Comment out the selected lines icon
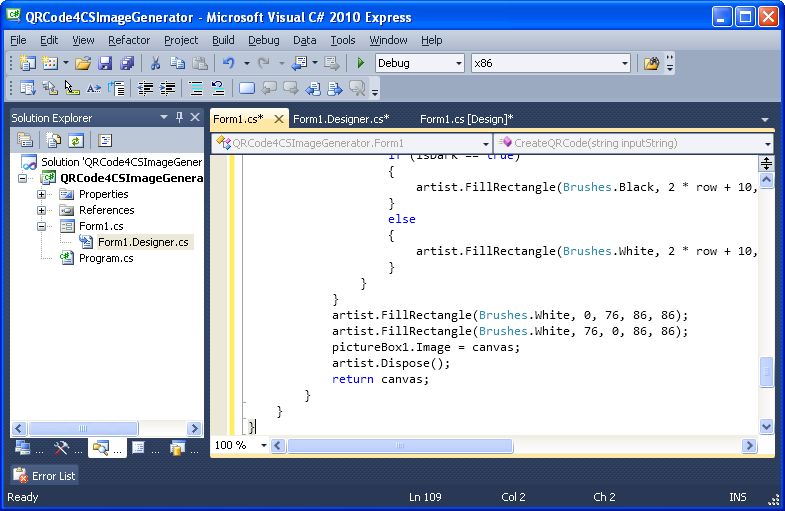The height and width of the screenshot is (511, 785). (195, 88)
